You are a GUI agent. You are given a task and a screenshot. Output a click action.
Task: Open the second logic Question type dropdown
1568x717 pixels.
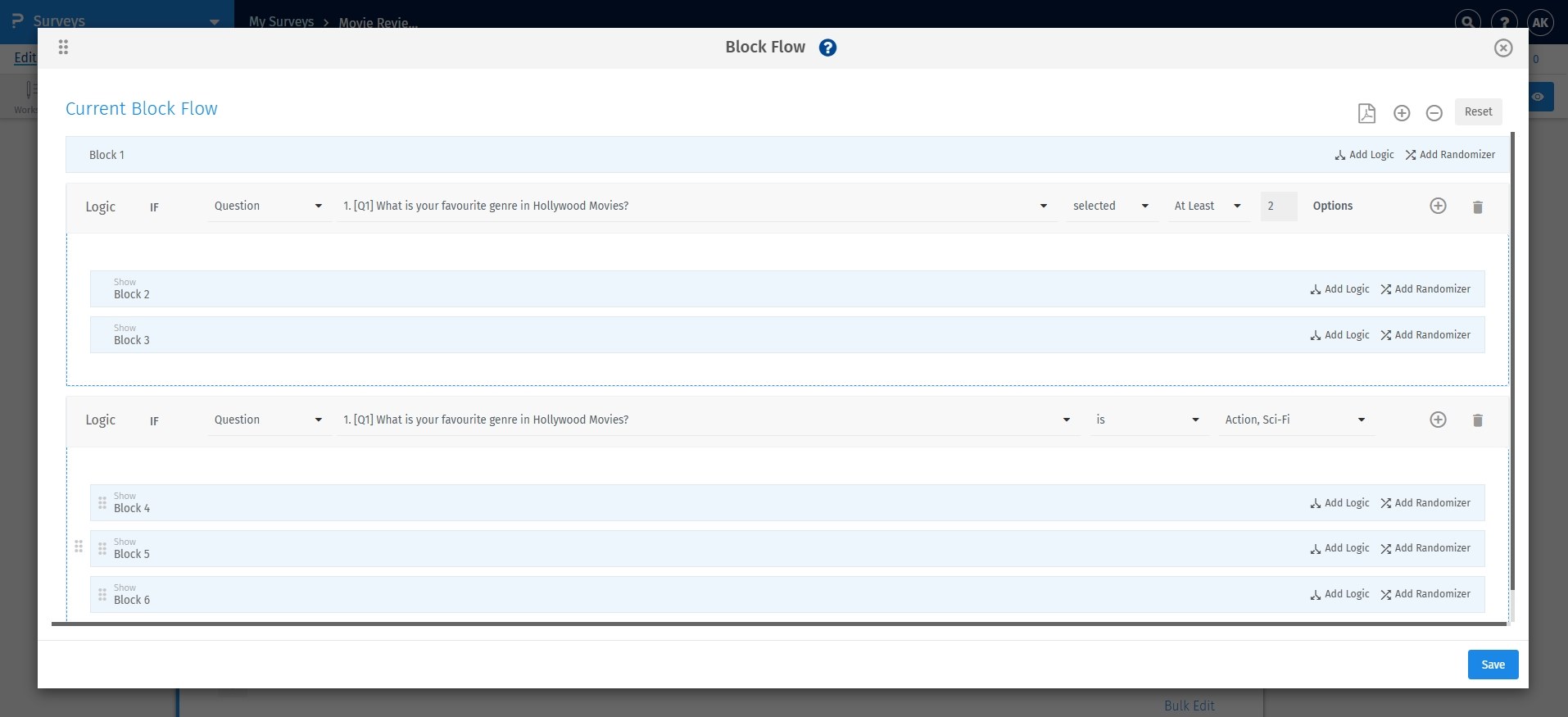pos(269,420)
